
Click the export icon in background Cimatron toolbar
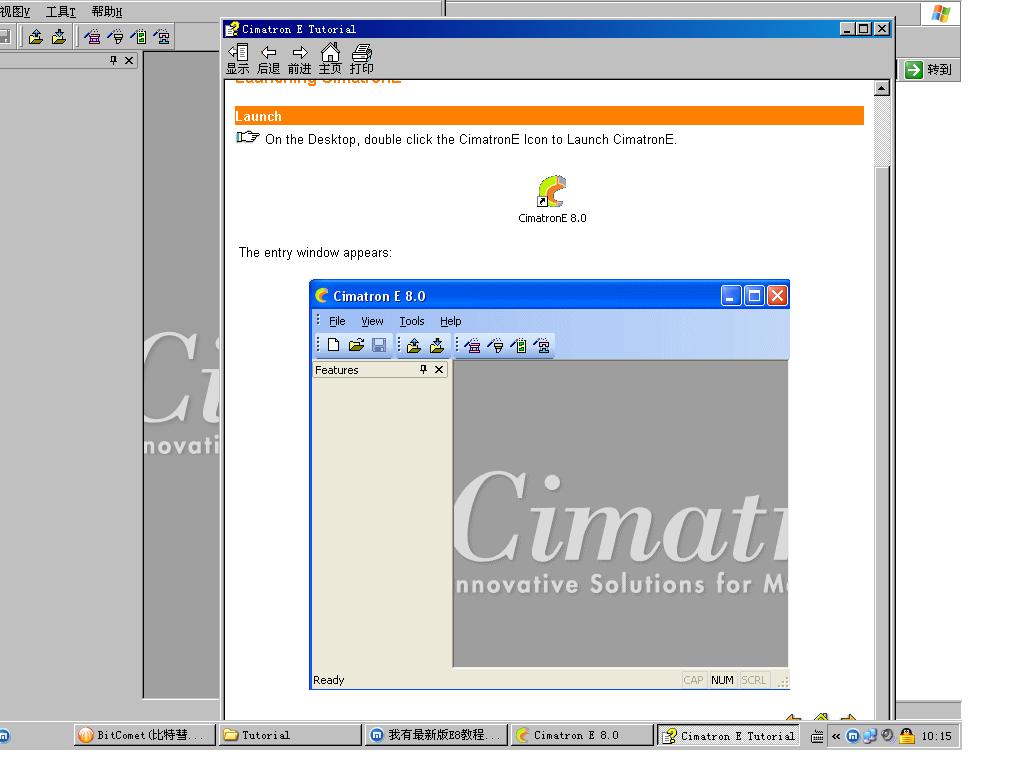pos(36,37)
